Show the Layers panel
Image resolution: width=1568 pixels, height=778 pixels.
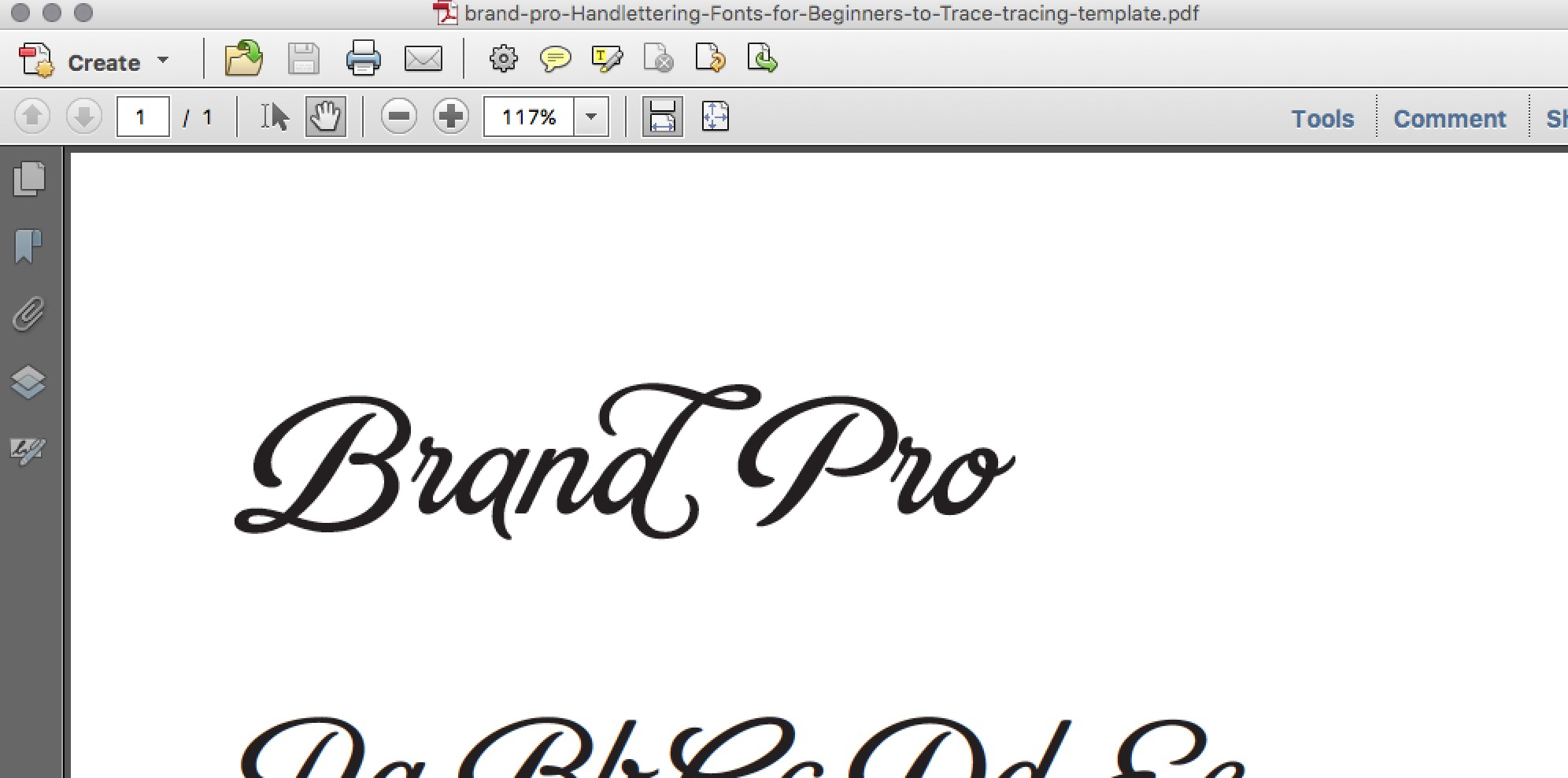click(x=28, y=383)
